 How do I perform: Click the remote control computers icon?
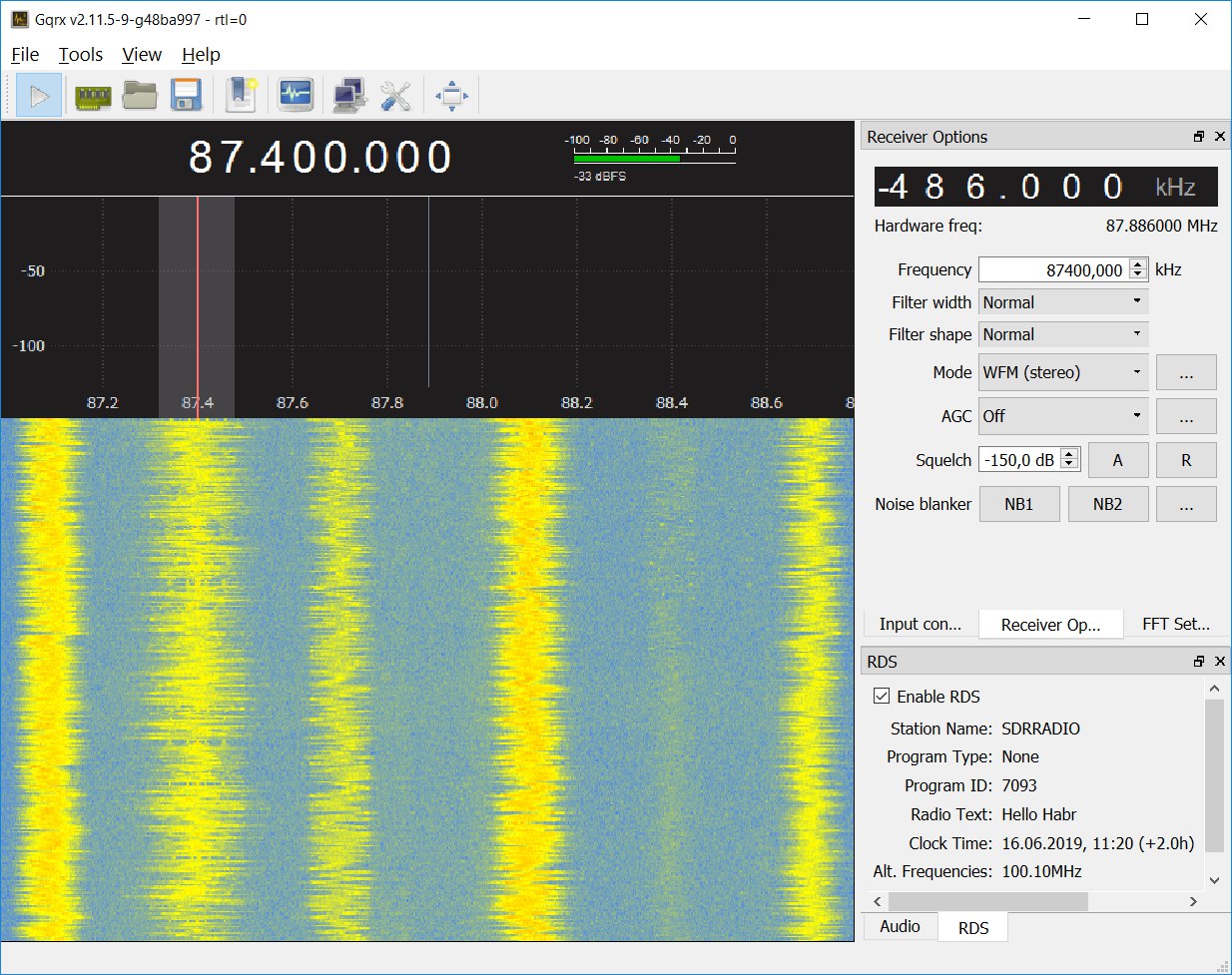(x=349, y=96)
